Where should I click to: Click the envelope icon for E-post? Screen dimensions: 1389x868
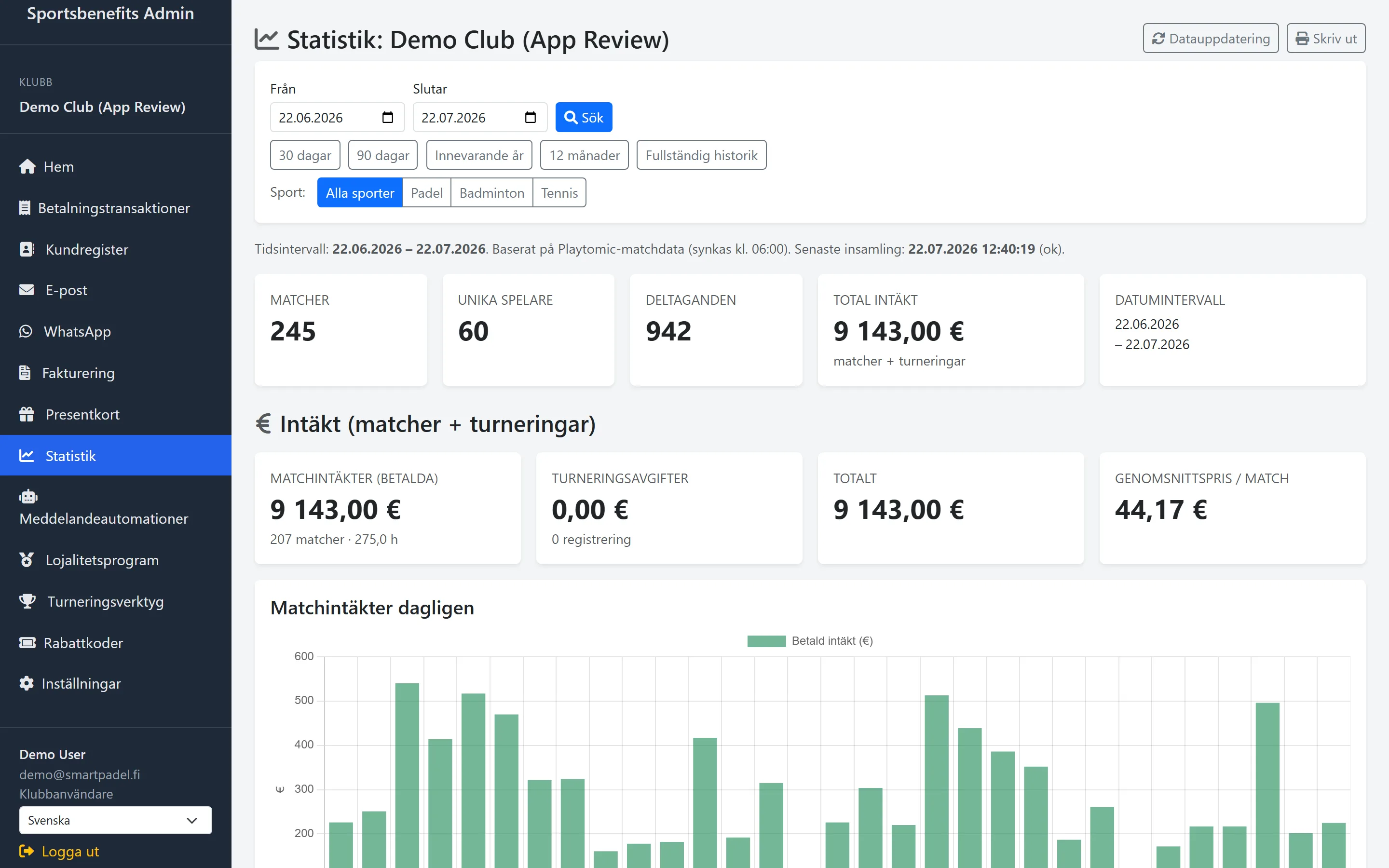[27, 290]
